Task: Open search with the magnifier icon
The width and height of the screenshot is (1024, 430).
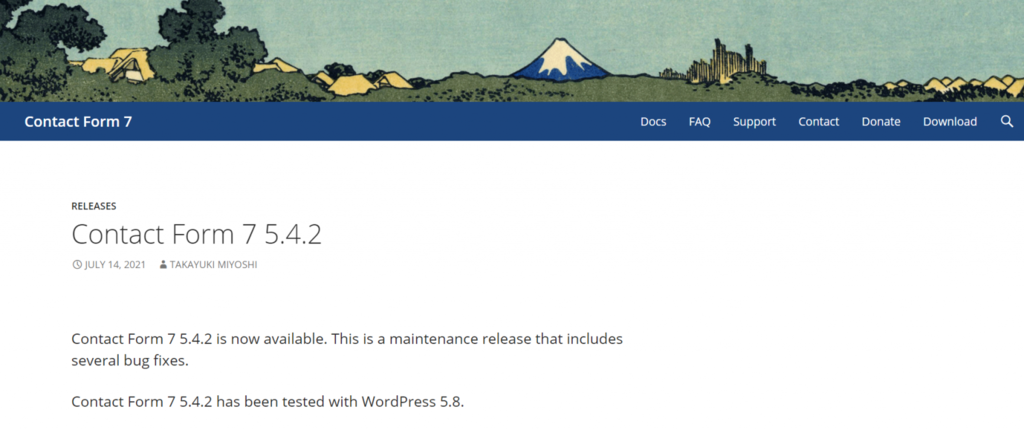Action: click(x=1006, y=122)
